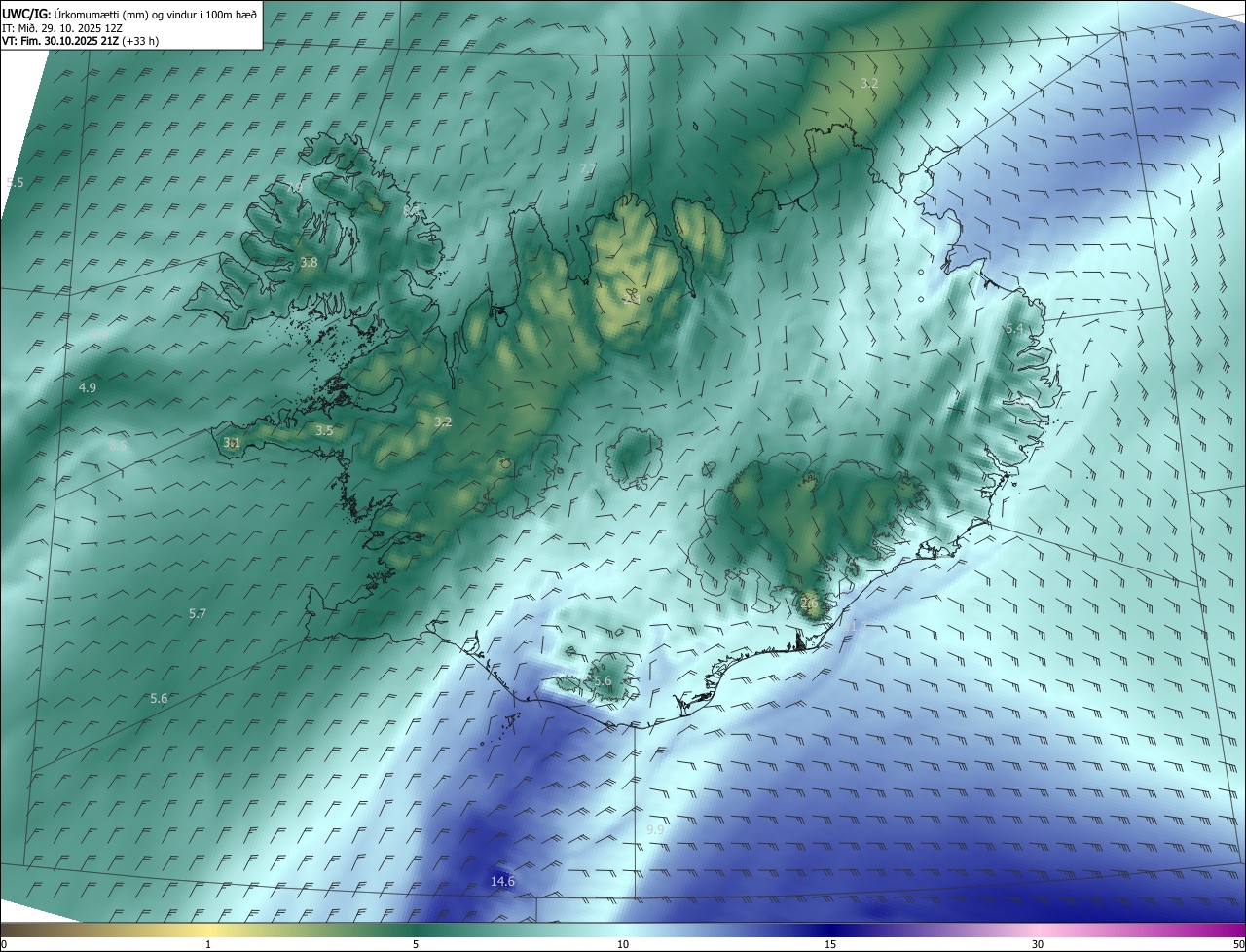Screen dimensions: 1246x952
Task: Click the 15 tick on the colour scale
Action: [x=830, y=944]
